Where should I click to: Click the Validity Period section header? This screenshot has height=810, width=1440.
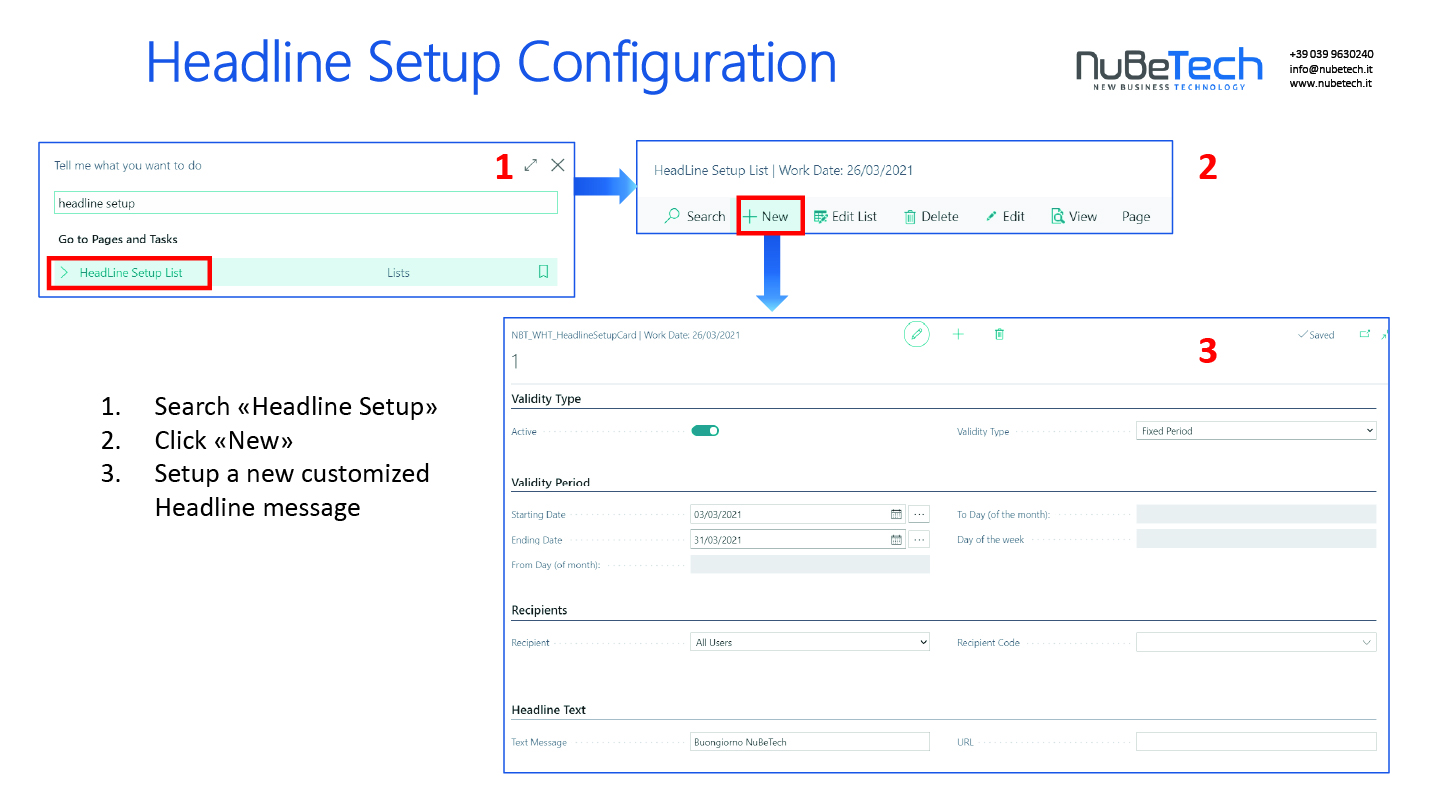pos(551,482)
